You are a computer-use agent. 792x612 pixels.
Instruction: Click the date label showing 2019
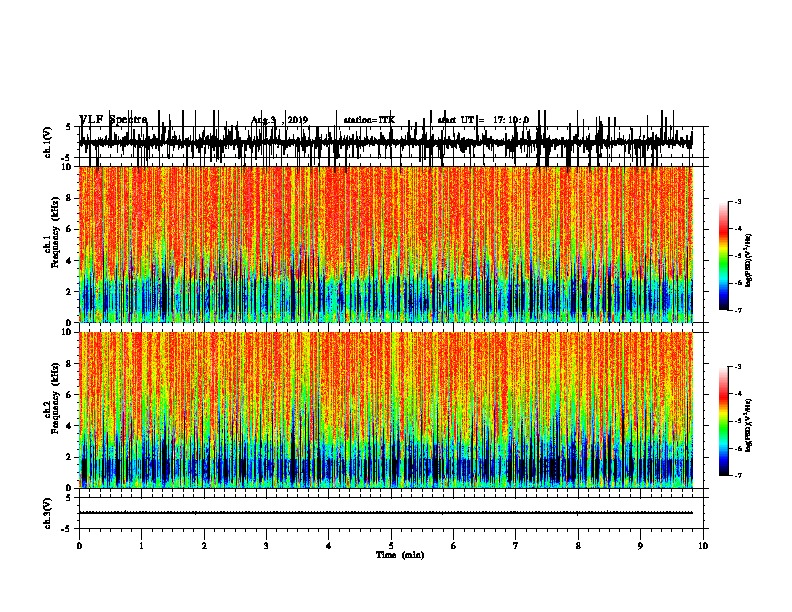click(280, 120)
